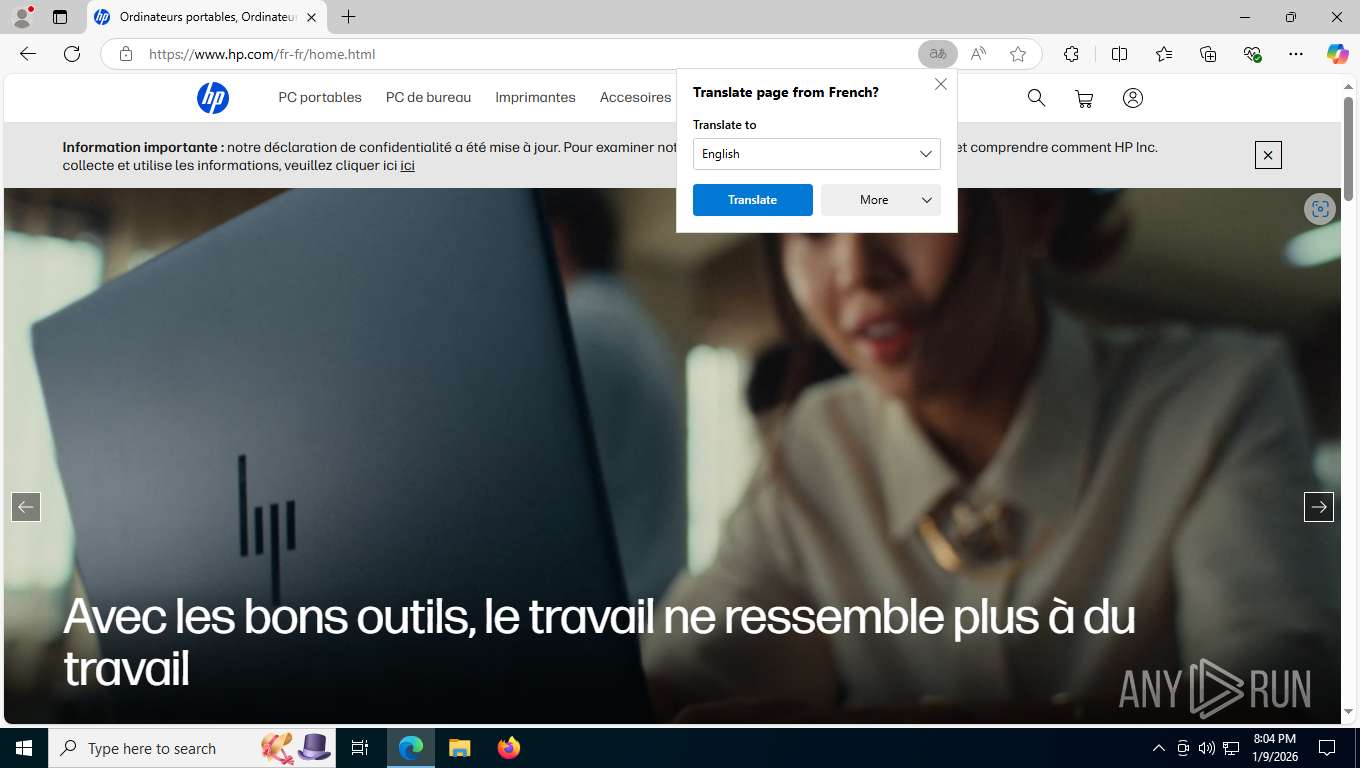Expand the More options dropdown
This screenshot has width=1360, height=768.
click(881, 200)
